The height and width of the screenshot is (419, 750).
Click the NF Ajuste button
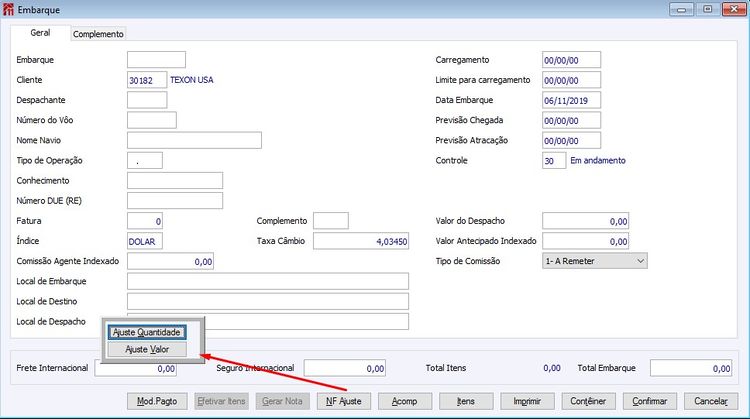click(343, 401)
